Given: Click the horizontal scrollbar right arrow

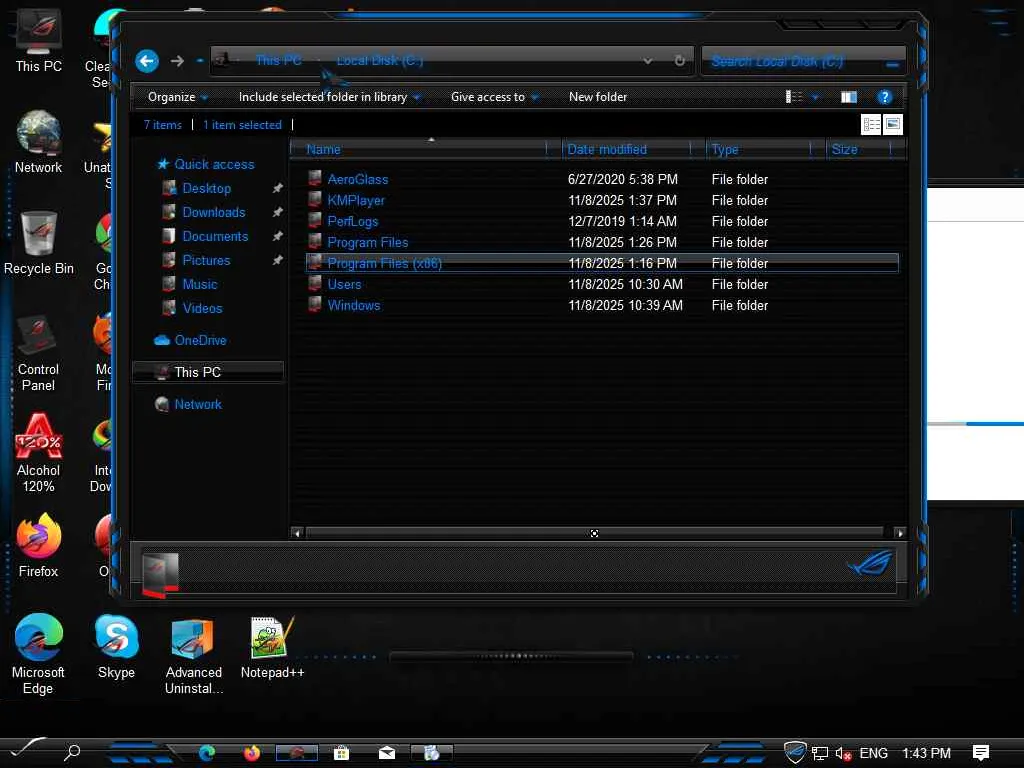Looking at the screenshot, I should point(900,533).
